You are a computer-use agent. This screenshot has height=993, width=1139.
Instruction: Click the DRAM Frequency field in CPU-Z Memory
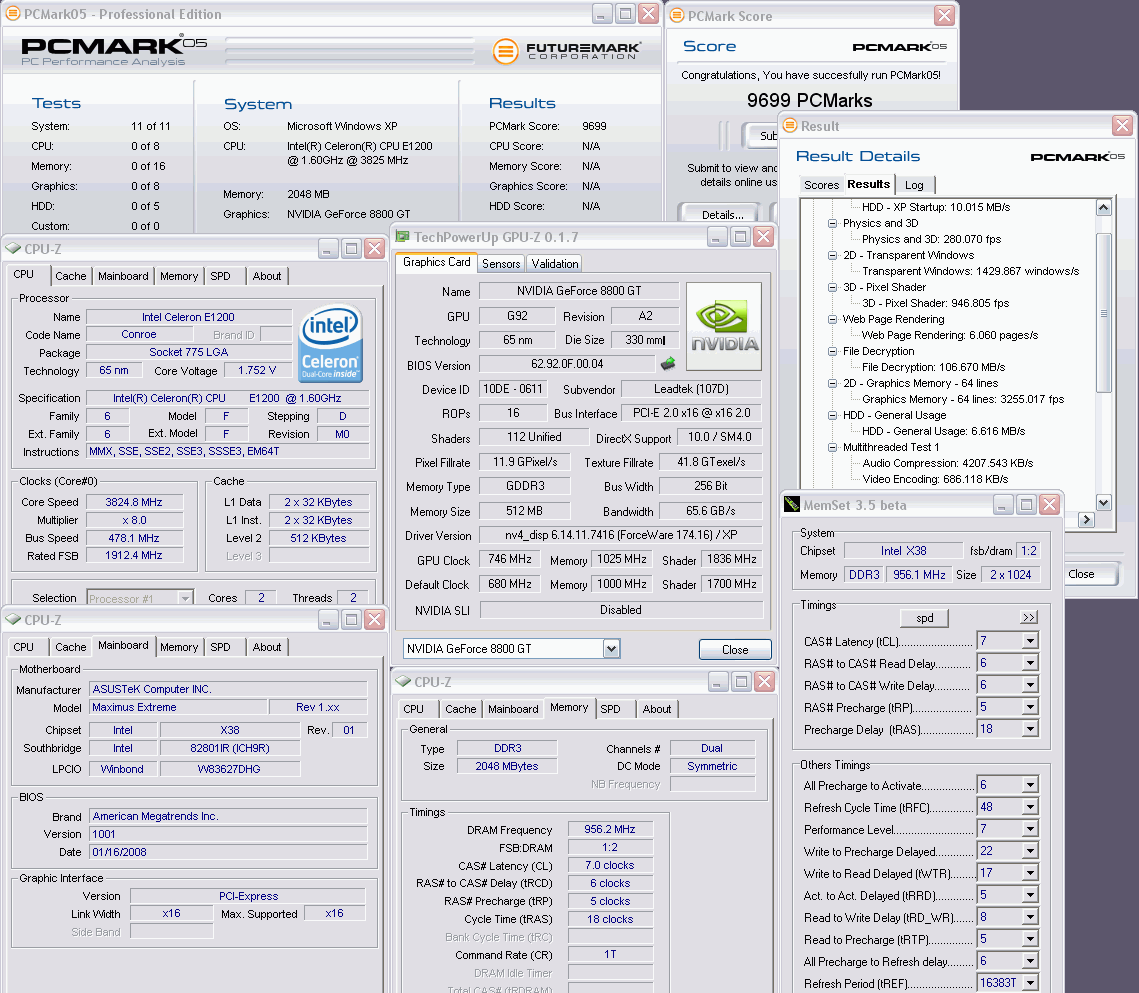(609, 829)
